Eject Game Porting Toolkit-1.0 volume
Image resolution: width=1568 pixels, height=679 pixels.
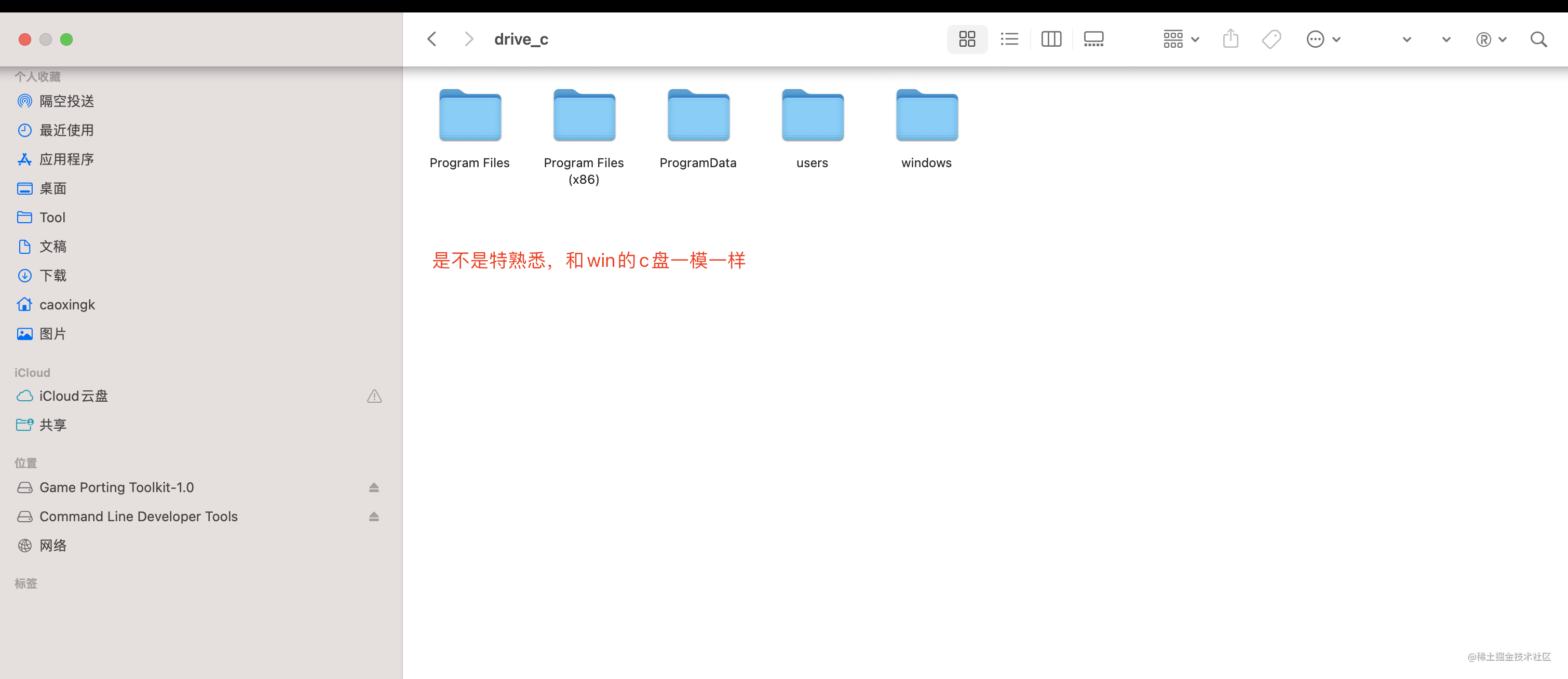pyautogui.click(x=374, y=487)
